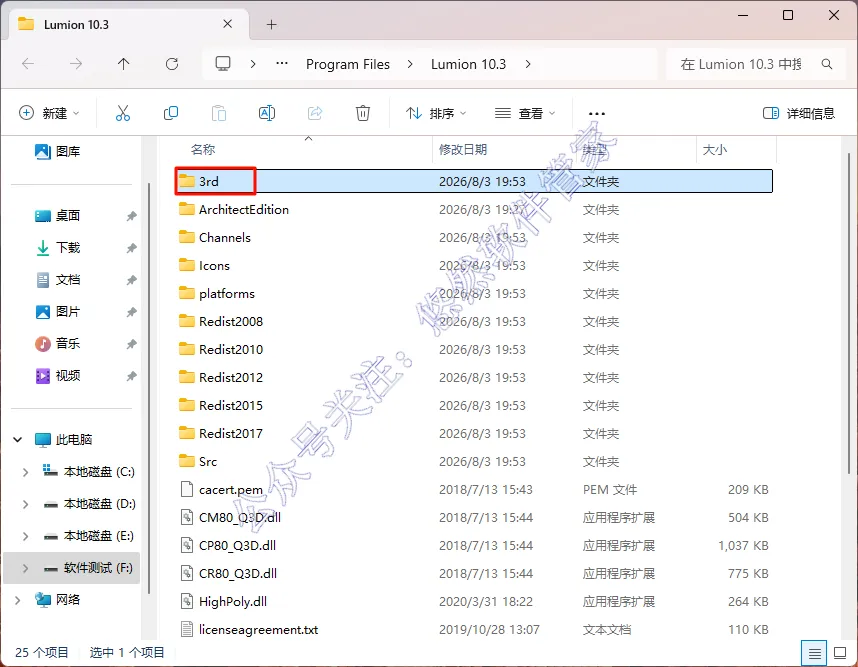858x667 pixels.
Task: Open the three-dot See more toolbar menu
Action: click(x=596, y=114)
